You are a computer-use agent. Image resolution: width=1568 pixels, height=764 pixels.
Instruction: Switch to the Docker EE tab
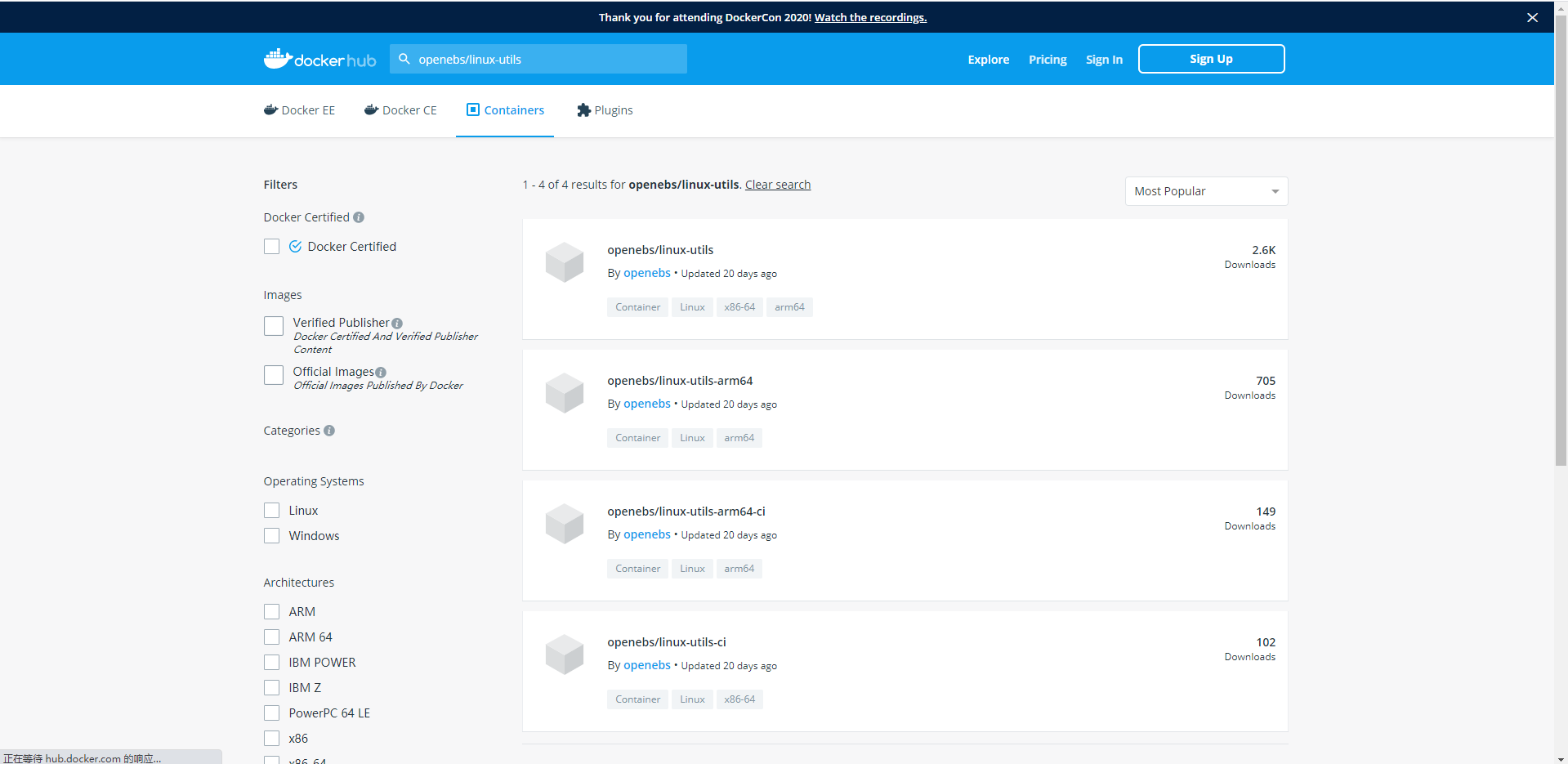point(299,110)
